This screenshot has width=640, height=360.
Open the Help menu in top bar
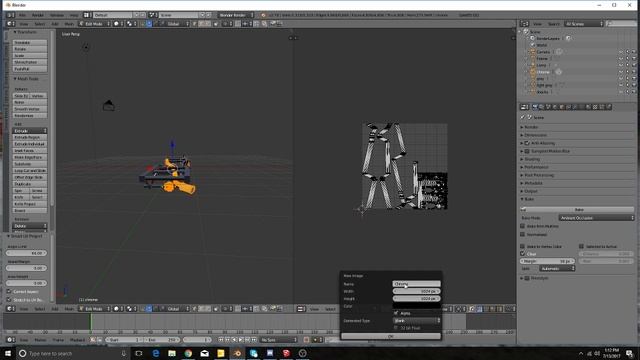pos(73,15)
